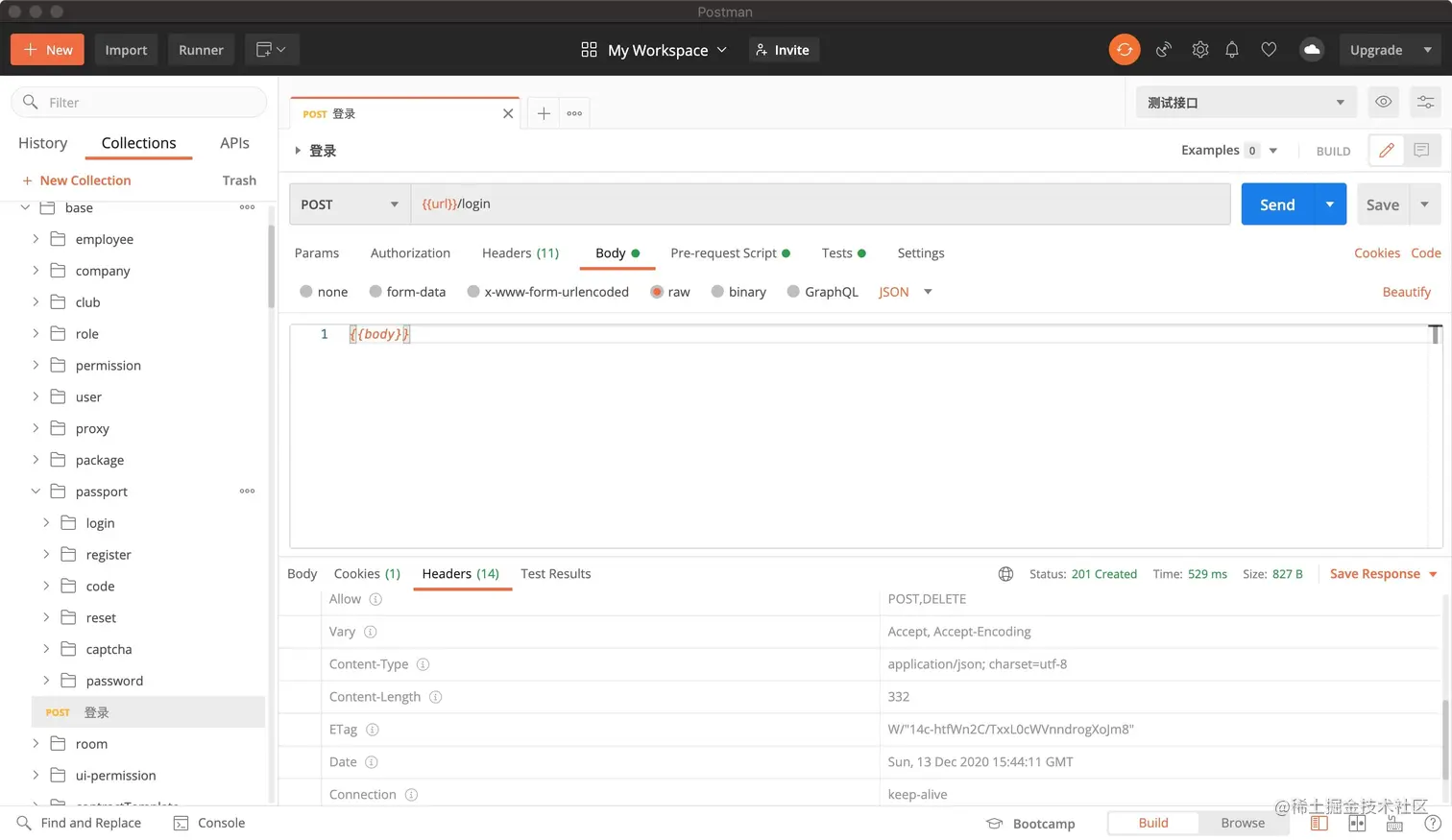
Task: Open help question mark icon
Action: click(1432, 824)
